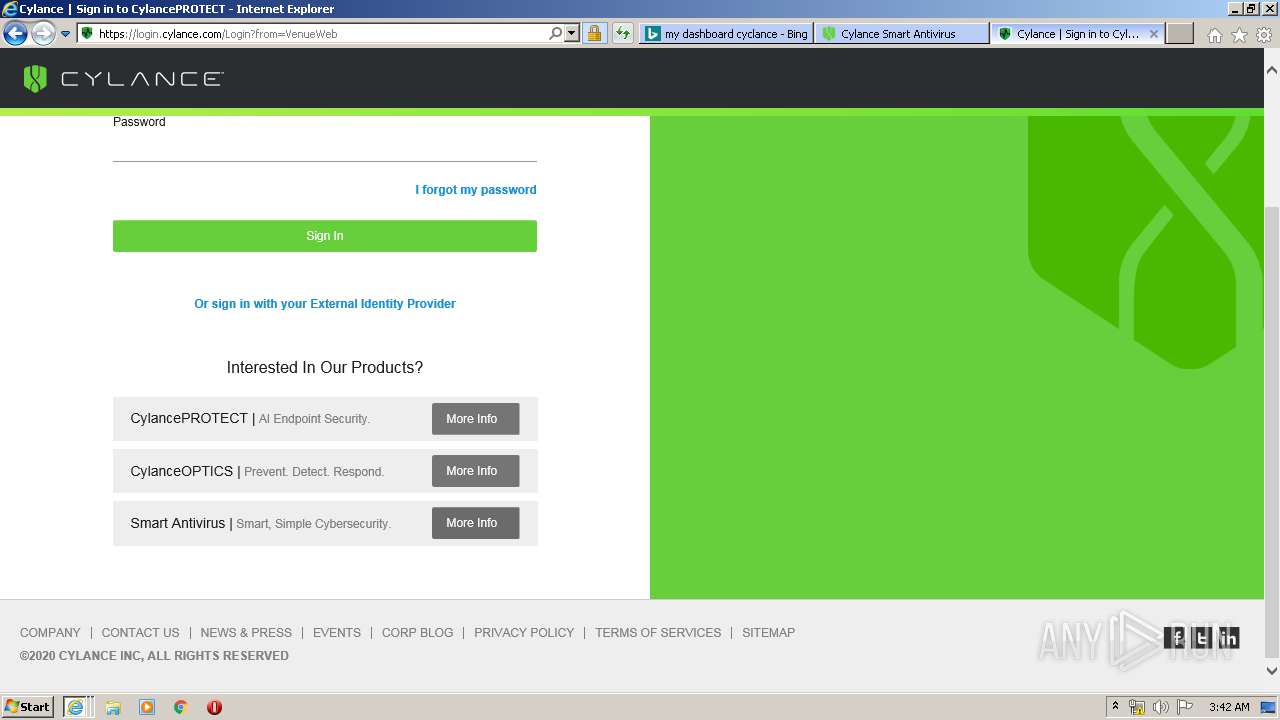The image size is (1280, 720).
Task: Click the network tray icon
Action: coord(1137,707)
